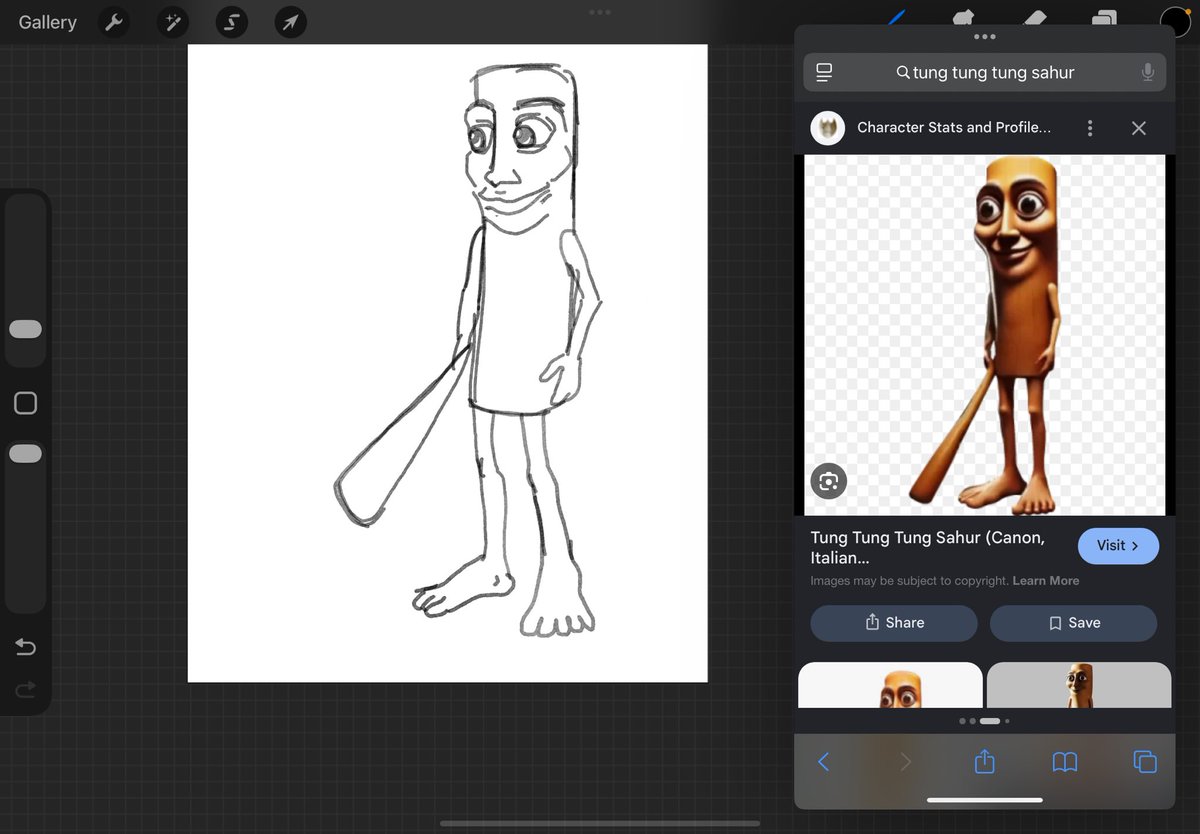
Task: Go forward in Safari
Action: 905,762
